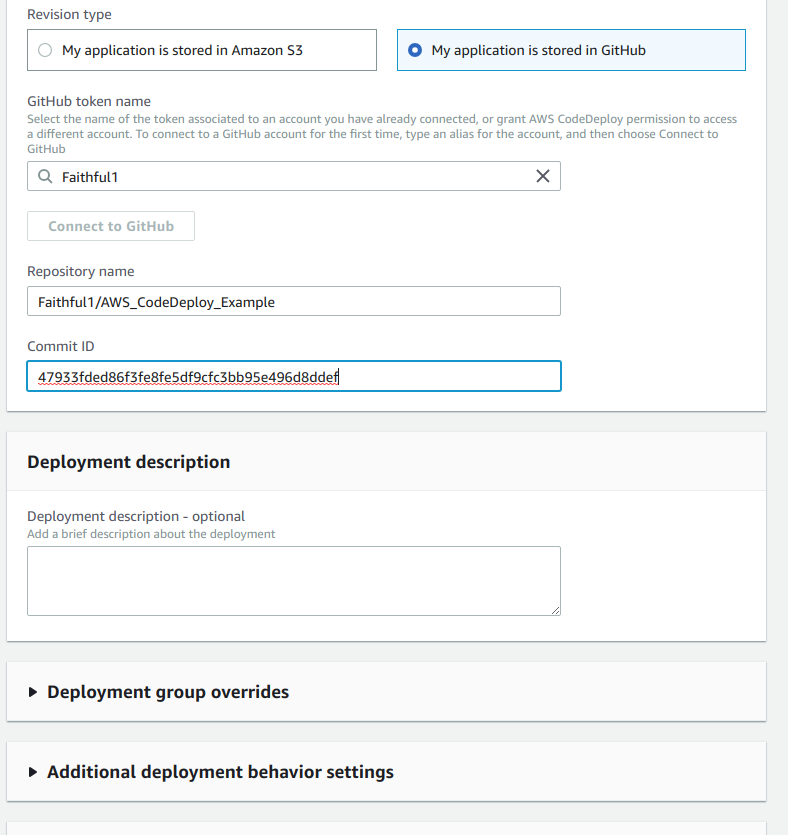Image resolution: width=788 pixels, height=835 pixels.
Task: Select "My application is stored in Amazon S3"
Action: click(44, 50)
